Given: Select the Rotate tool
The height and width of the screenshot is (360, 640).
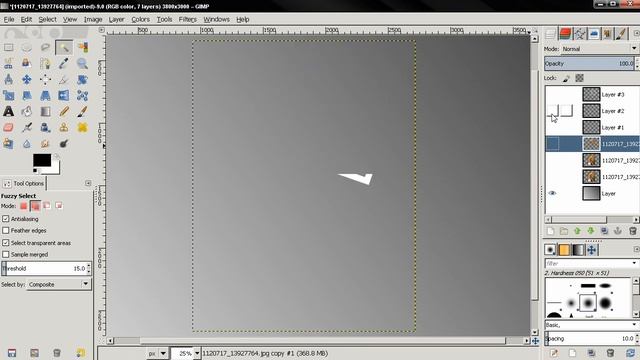Looking at the screenshot, I should tap(82, 80).
